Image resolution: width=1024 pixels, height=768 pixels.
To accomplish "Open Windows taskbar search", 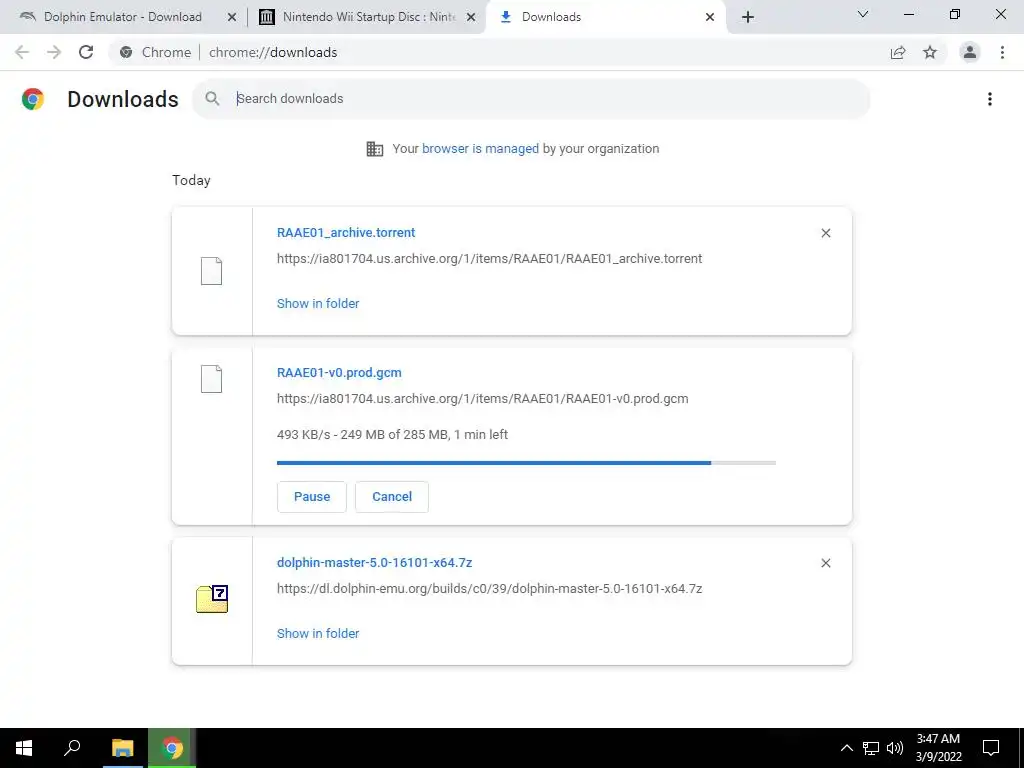I will pos(72,748).
